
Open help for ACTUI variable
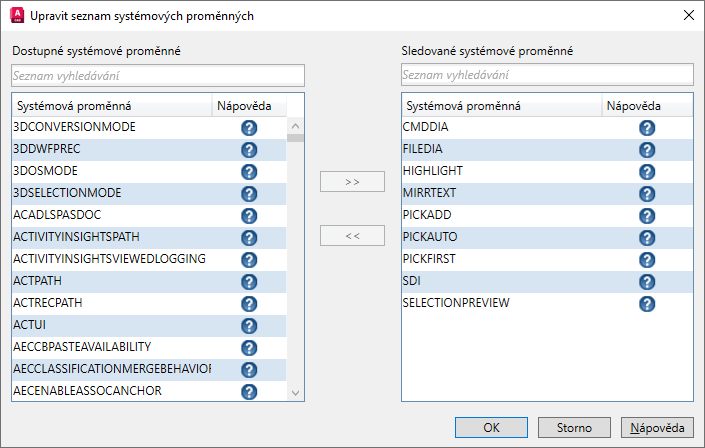point(249,325)
